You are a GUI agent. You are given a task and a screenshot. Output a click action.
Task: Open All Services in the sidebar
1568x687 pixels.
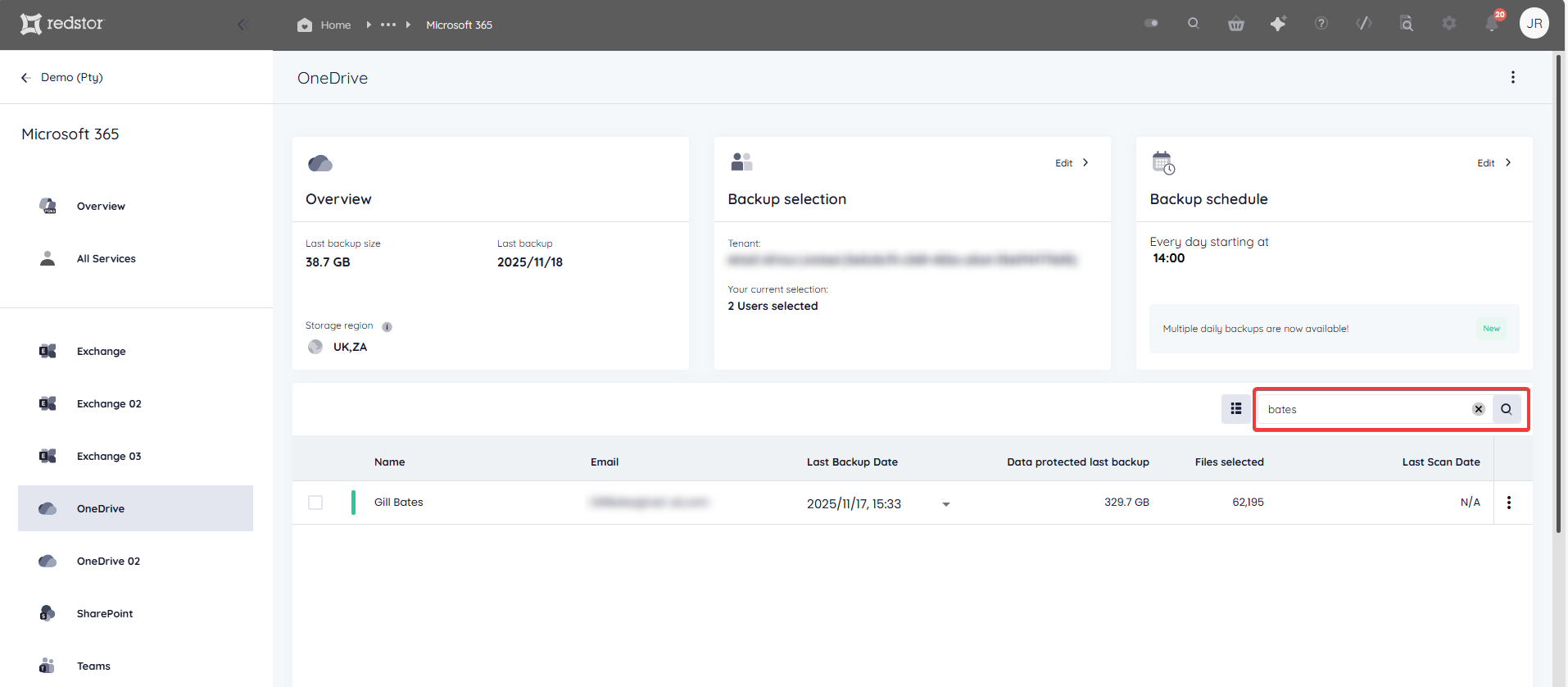tap(135, 258)
